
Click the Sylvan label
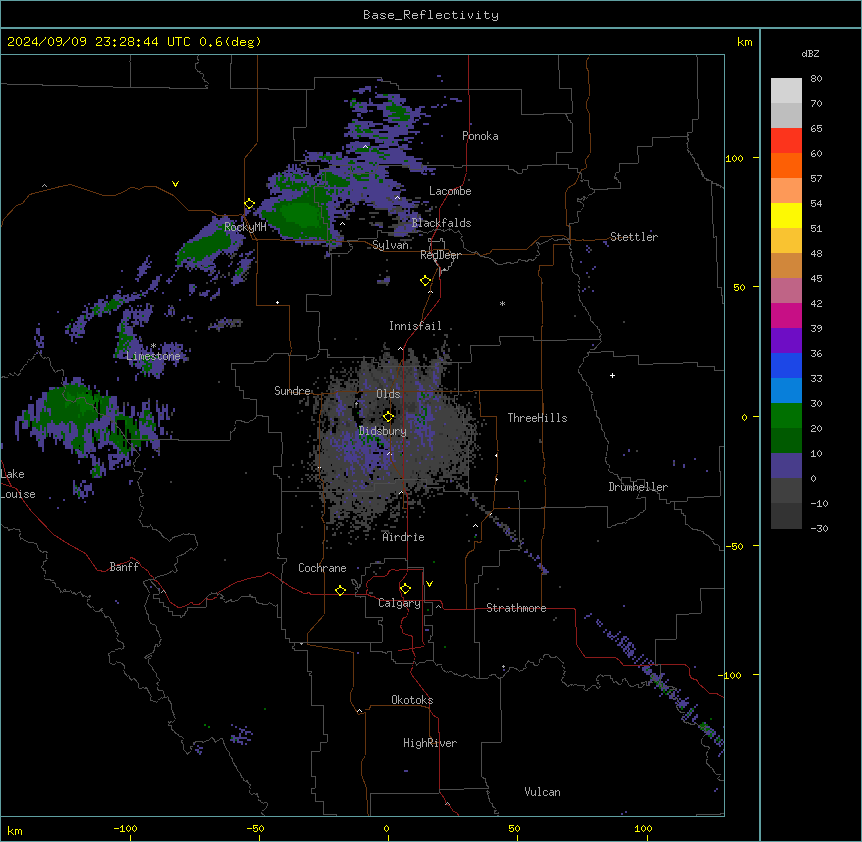click(390, 245)
